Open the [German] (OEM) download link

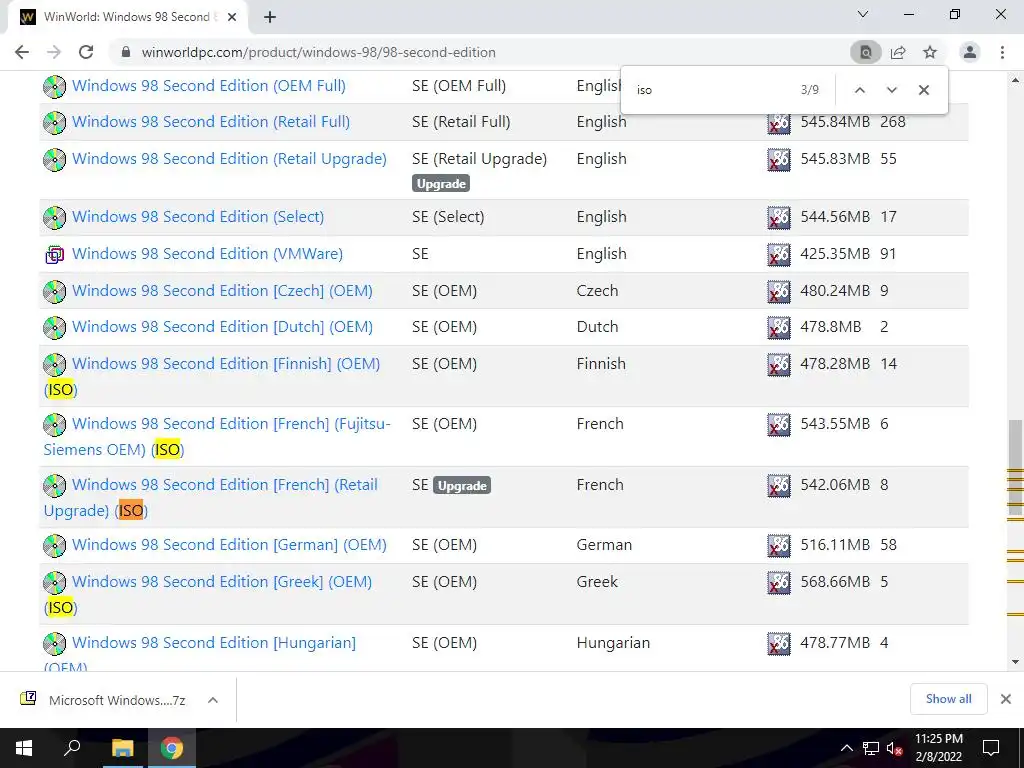(229, 545)
